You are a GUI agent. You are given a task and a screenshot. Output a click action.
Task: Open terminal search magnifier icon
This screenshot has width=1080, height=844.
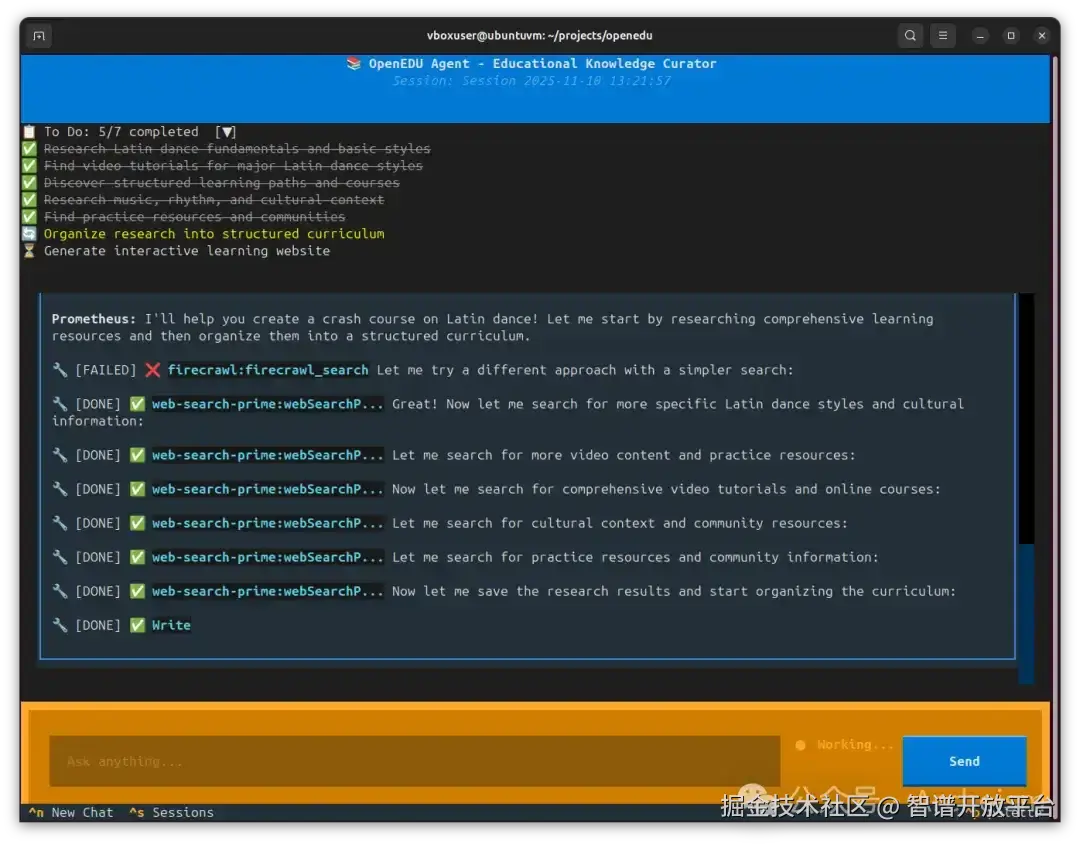coord(910,36)
